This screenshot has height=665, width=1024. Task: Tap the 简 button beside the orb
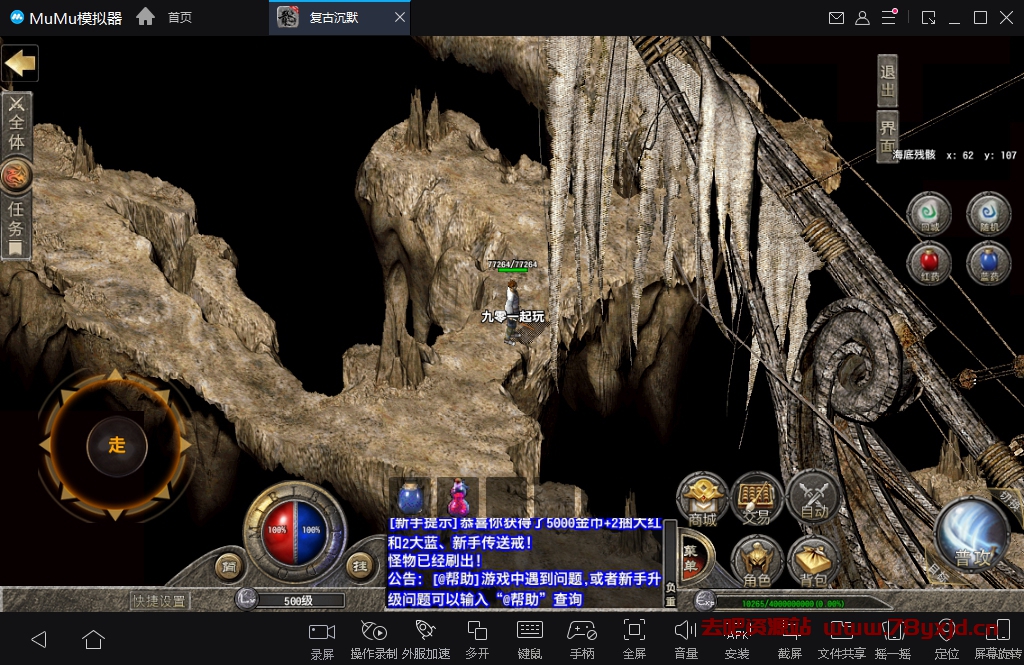[x=229, y=566]
